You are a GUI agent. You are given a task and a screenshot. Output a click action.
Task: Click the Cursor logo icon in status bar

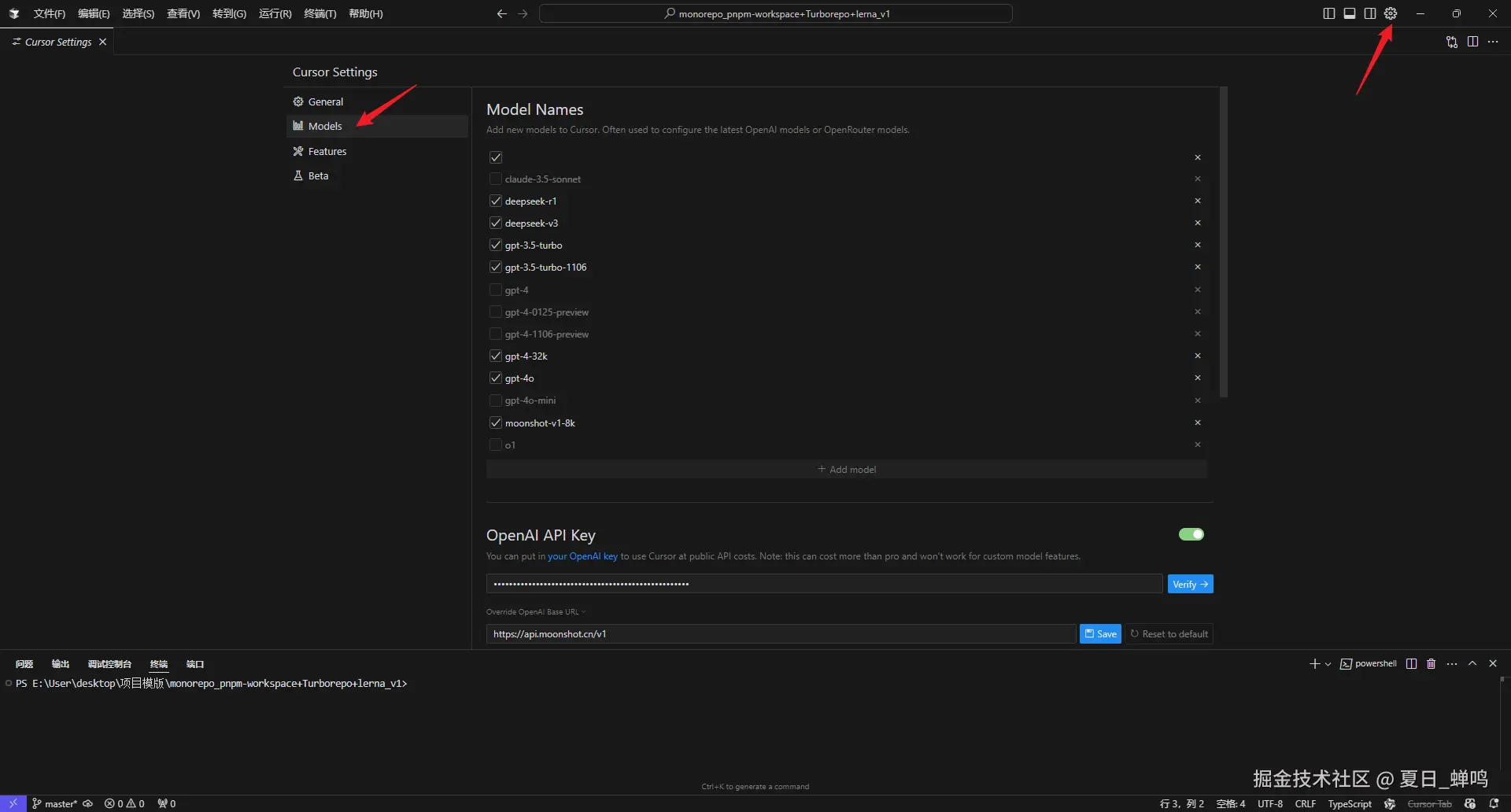coord(1391,804)
